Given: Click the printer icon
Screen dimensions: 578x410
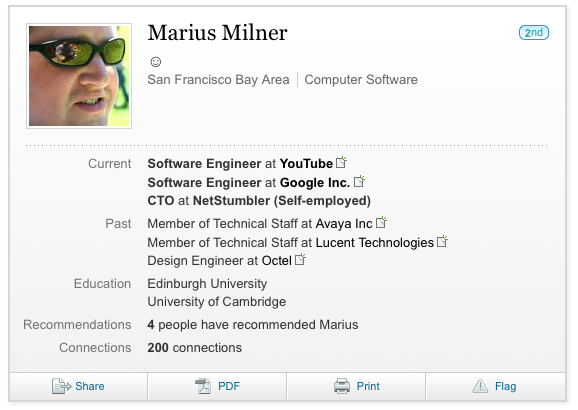Looking at the screenshot, I should (x=342, y=386).
